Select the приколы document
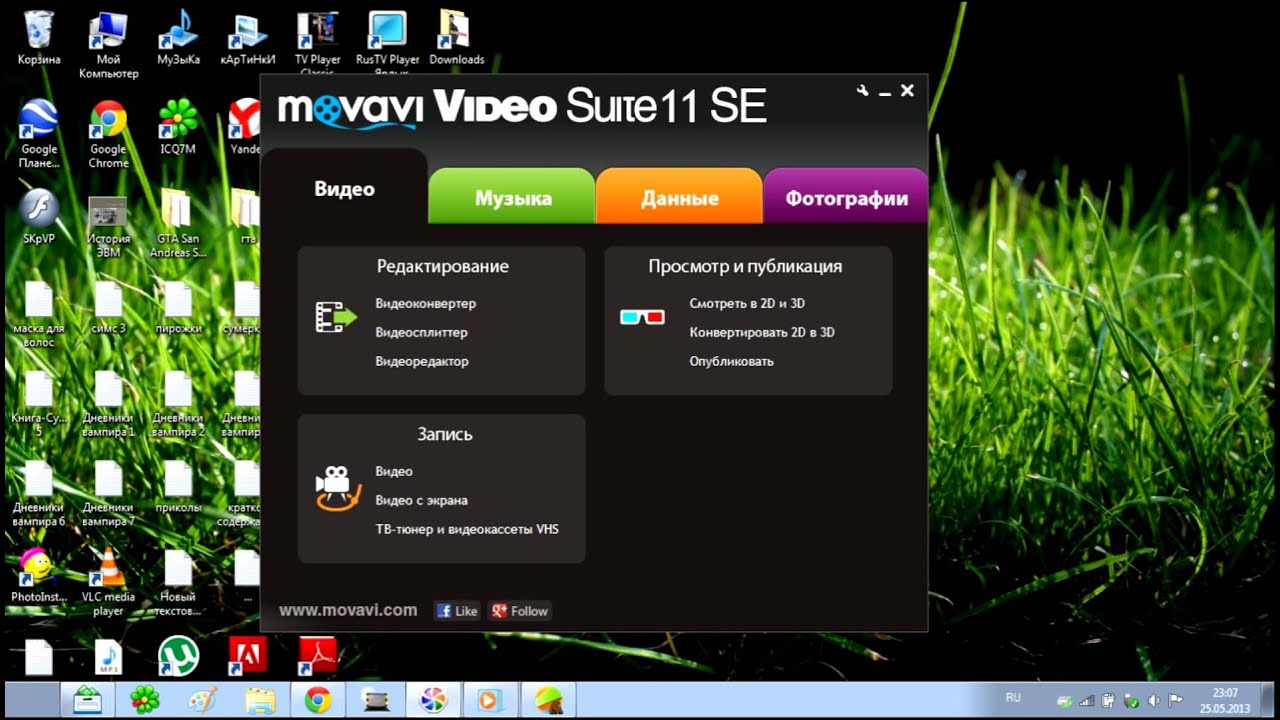Viewport: 1280px width, 720px height. 178,486
